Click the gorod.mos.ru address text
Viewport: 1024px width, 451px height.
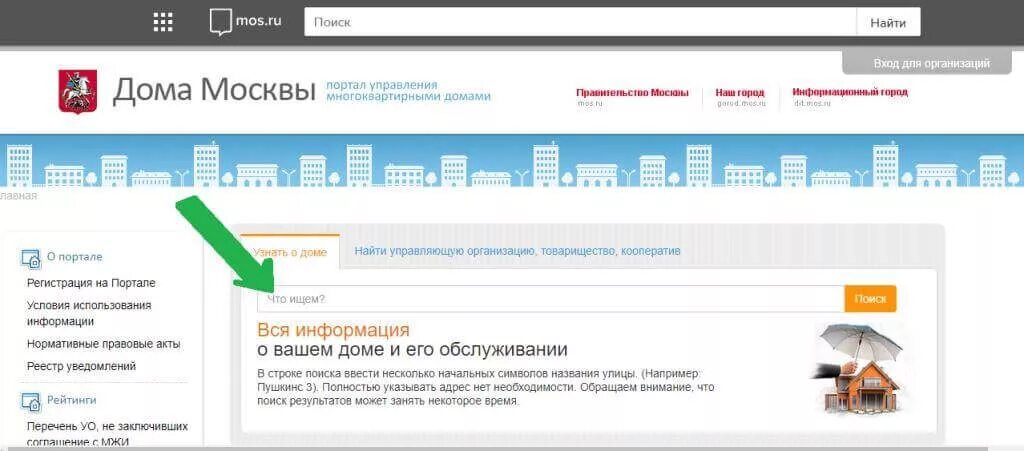(741, 104)
